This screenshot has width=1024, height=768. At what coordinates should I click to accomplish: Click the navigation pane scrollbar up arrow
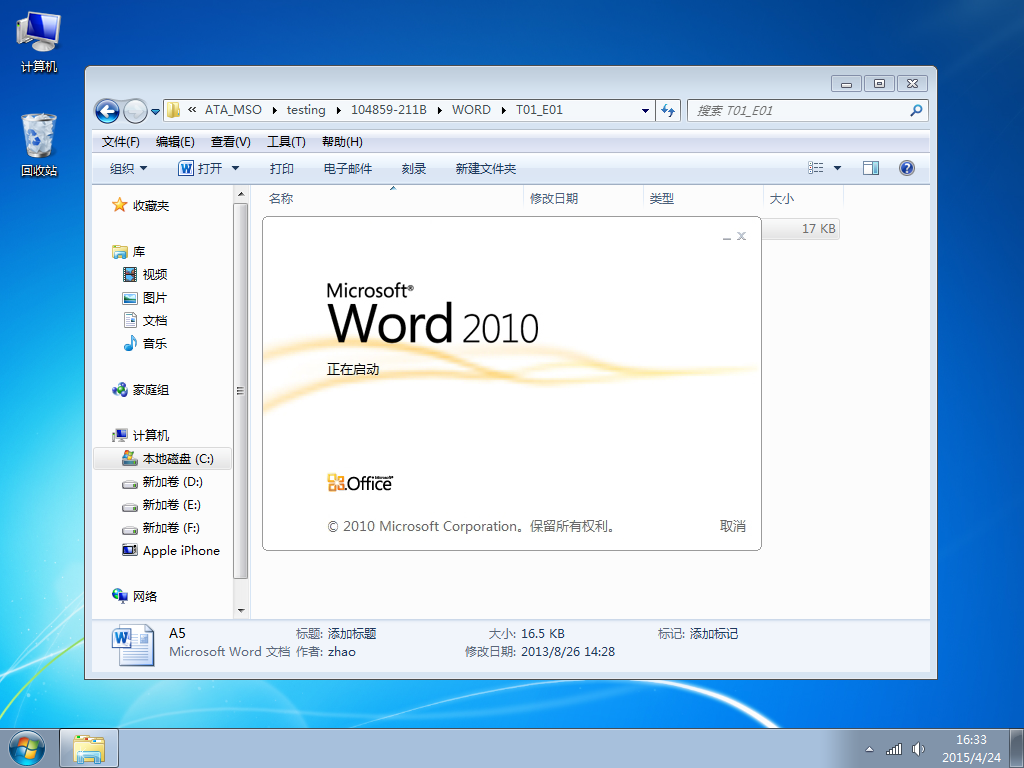pos(240,194)
